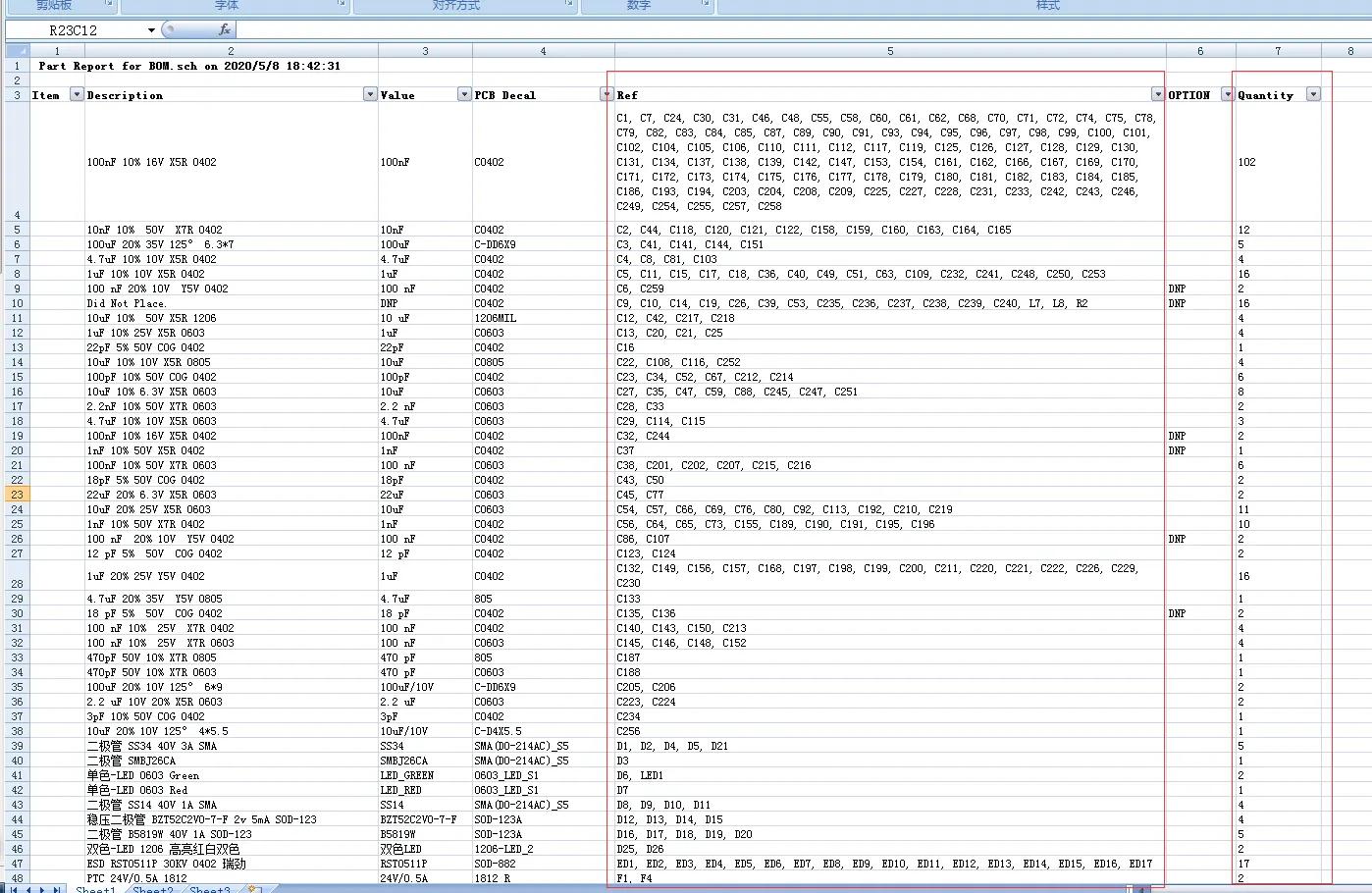This screenshot has height=893, width=1372.
Task: Click the 'BZT52C2V0-7-F' value cell
Action: pos(425,819)
